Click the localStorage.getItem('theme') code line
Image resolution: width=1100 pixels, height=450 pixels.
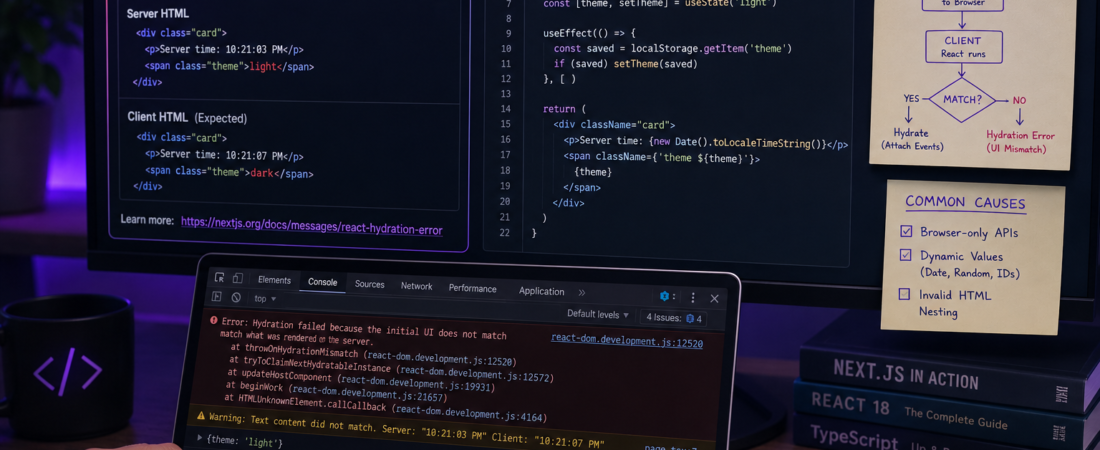[673, 48]
